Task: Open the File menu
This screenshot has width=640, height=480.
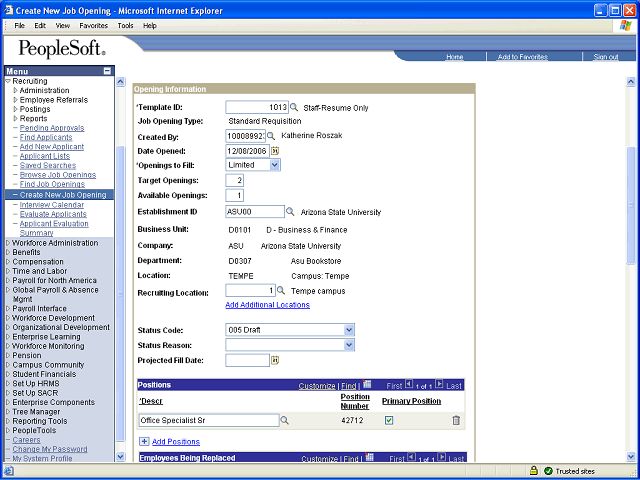Action: pos(20,26)
